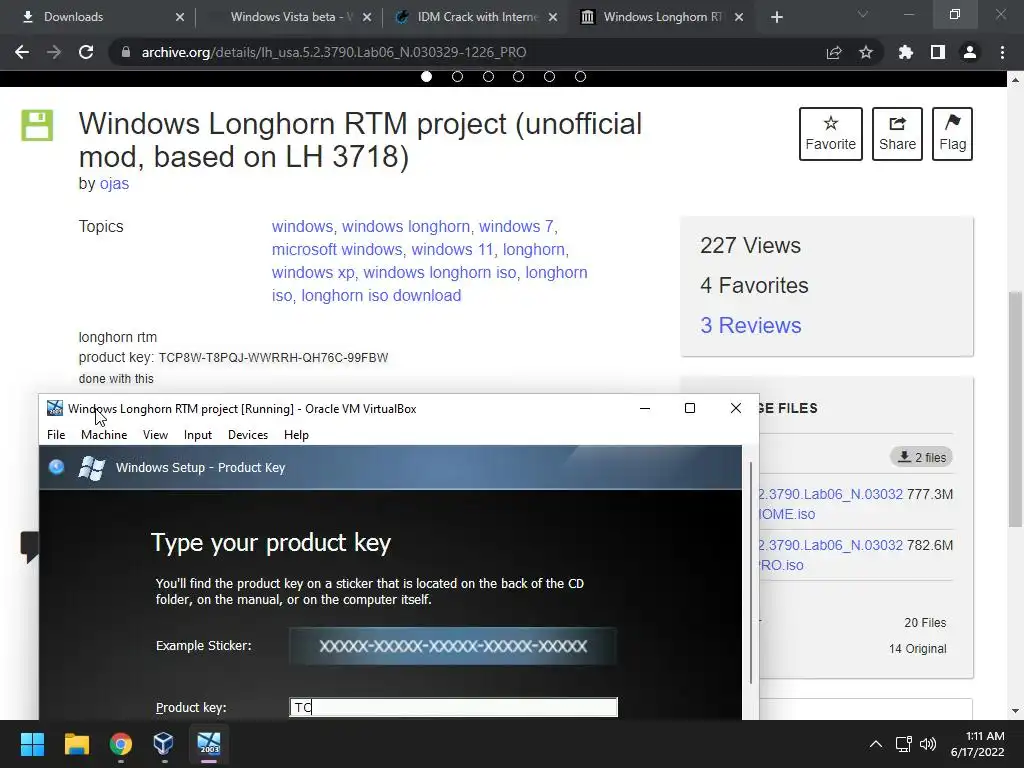Show hidden system tray icons
Image resolution: width=1024 pixels, height=768 pixels.
(876, 744)
